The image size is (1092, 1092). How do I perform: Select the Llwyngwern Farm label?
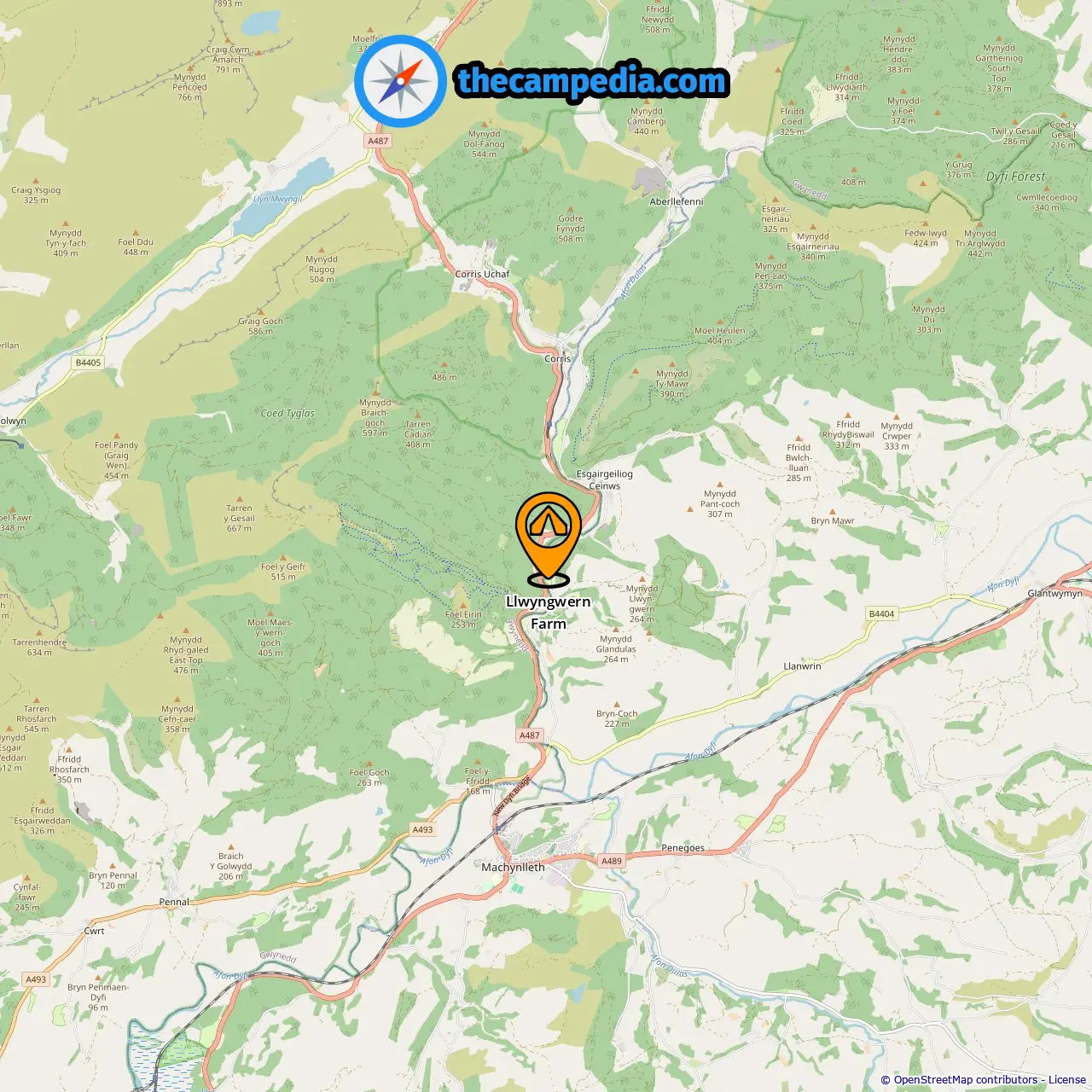coord(548,613)
